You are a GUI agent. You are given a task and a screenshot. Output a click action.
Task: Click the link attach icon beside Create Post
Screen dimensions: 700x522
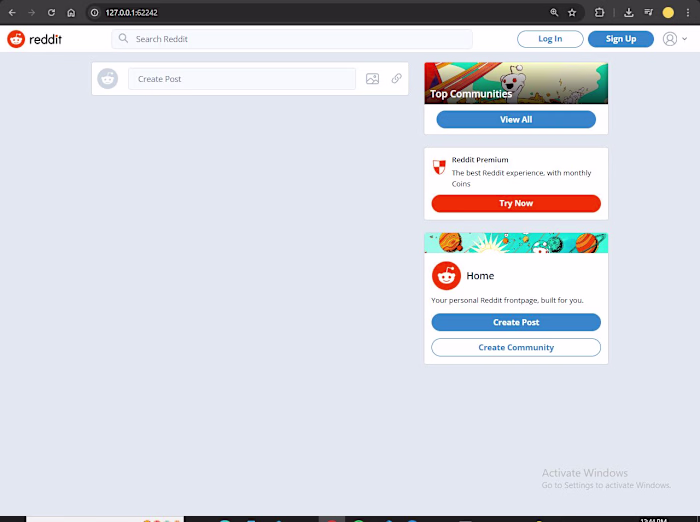pyautogui.click(x=396, y=78)
